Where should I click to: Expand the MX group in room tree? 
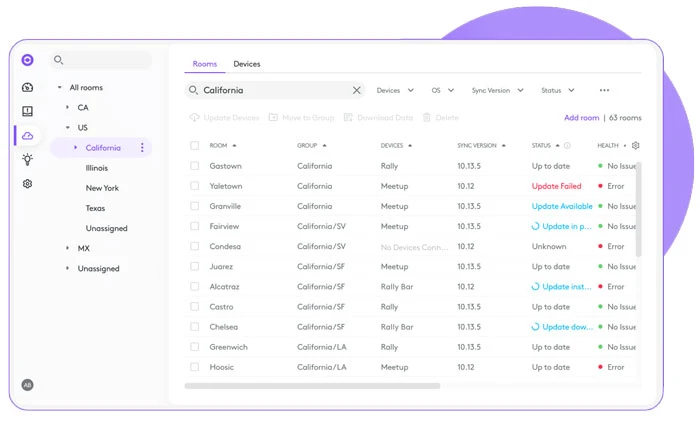pos(68,248)
